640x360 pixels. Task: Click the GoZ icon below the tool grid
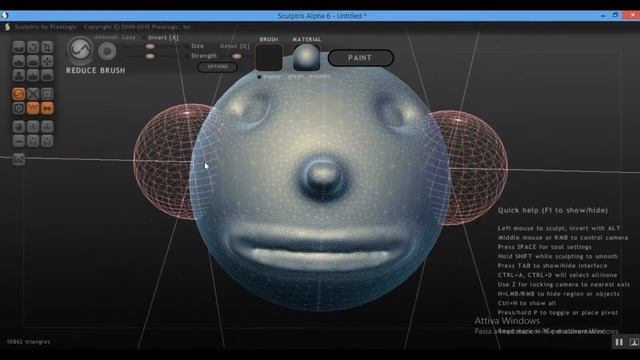[x=19, y=159]
